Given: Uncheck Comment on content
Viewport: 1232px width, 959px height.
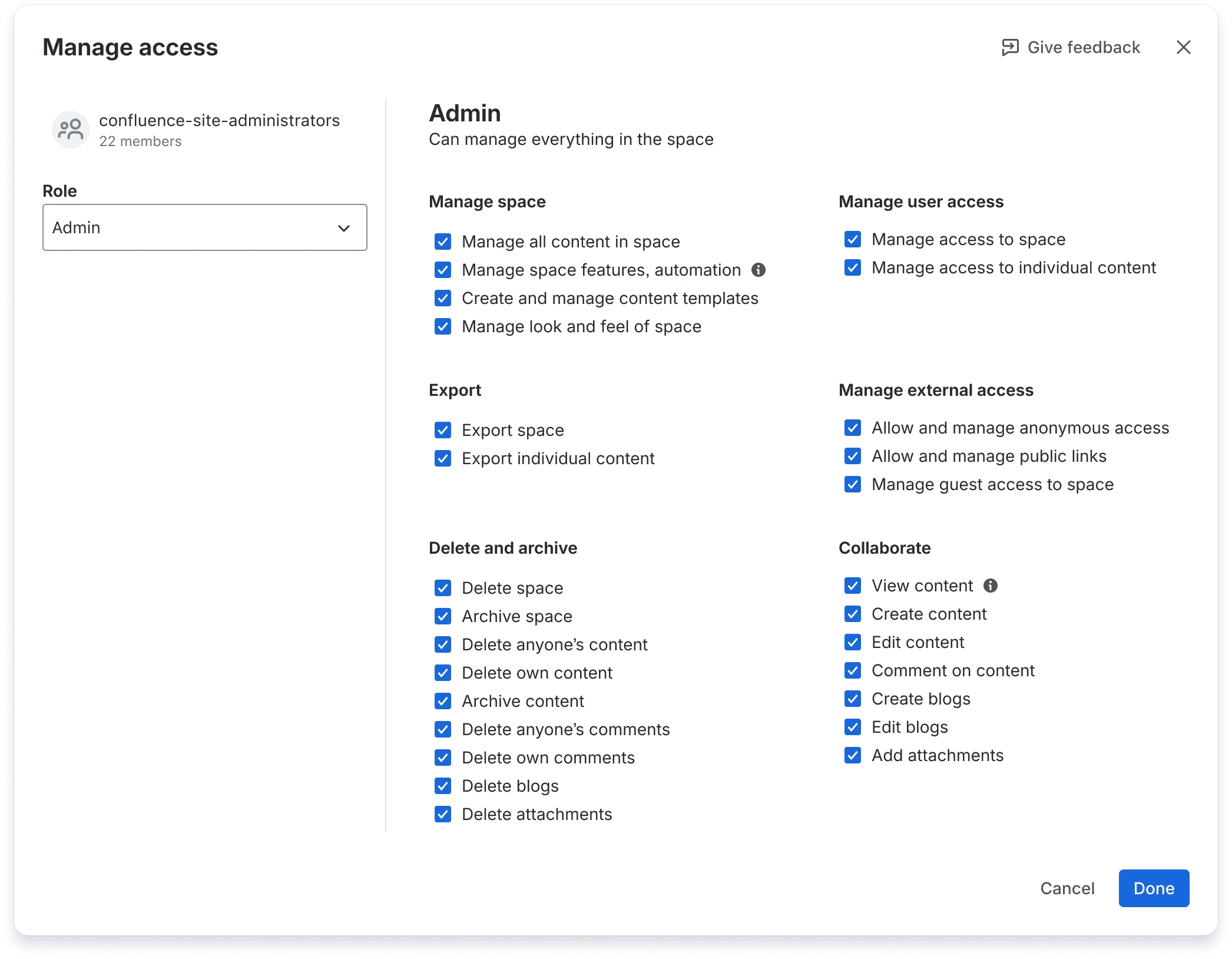Looking at the screenshot, I should coord(853,670).
